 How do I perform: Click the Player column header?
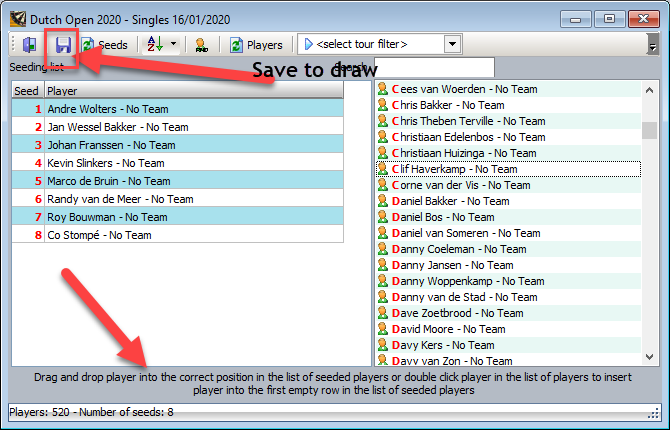[x=194, y=91]
